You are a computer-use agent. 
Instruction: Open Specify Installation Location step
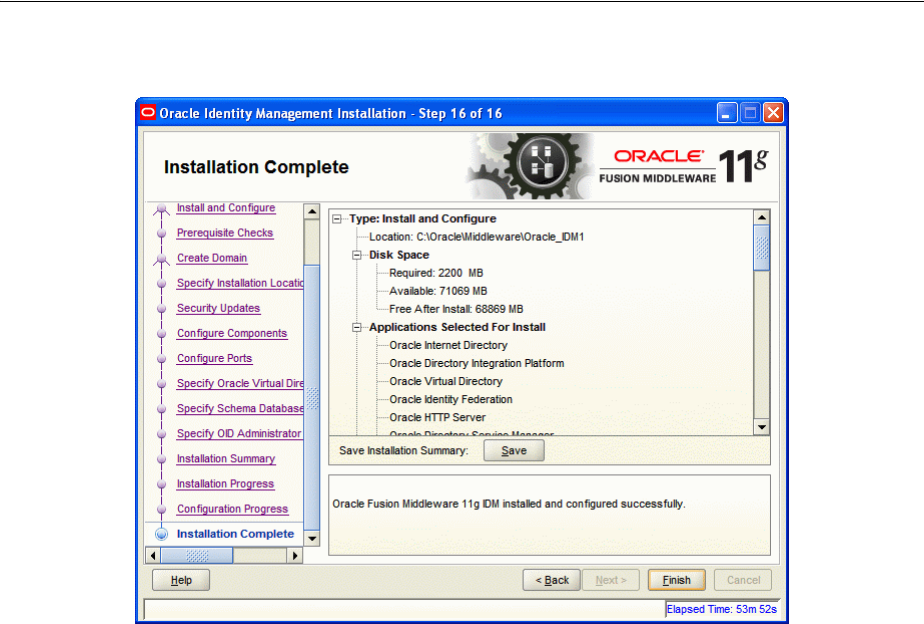[240, 283]
